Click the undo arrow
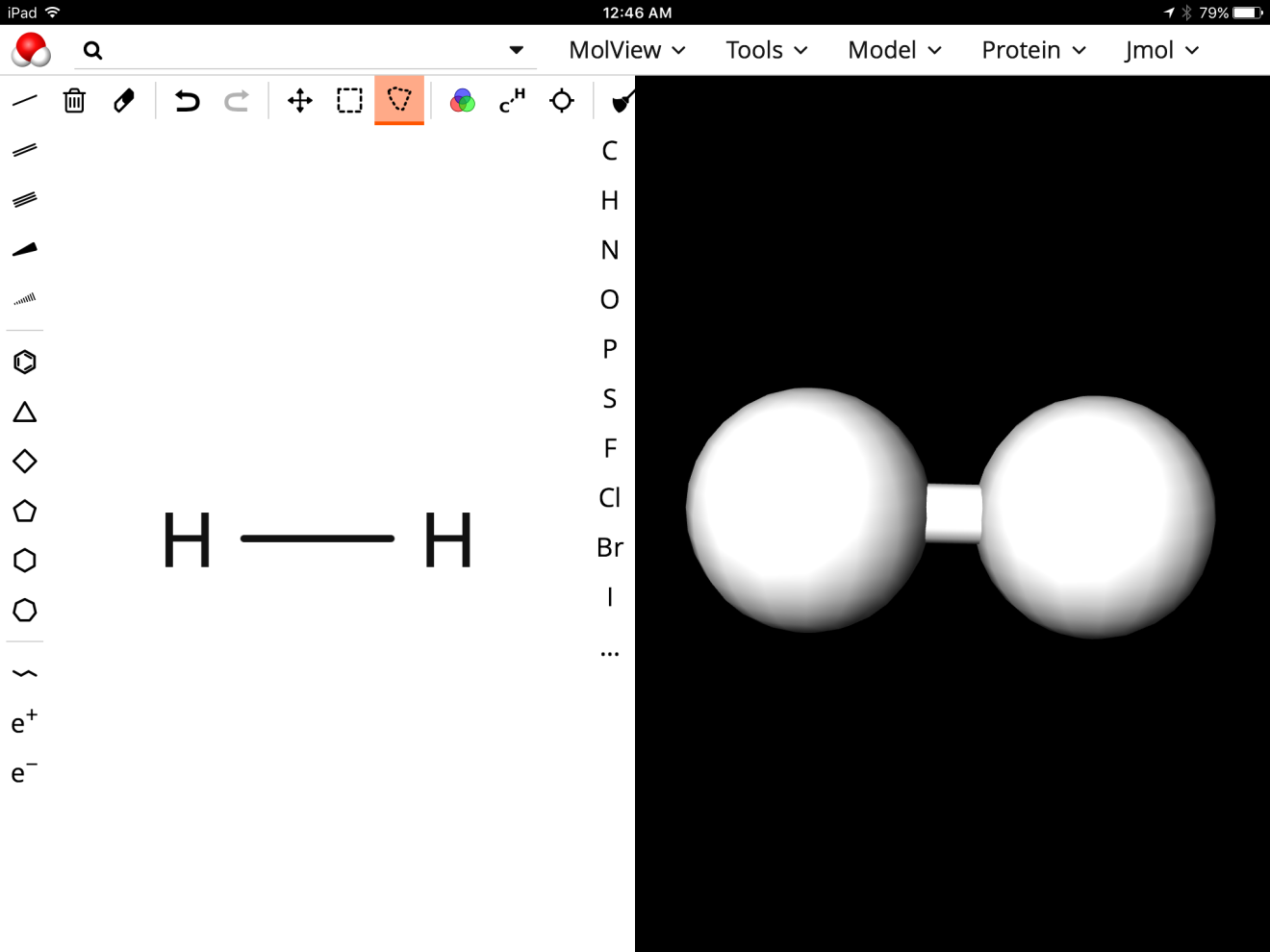Screen dimensions: 1270x952 pos(187,100)
